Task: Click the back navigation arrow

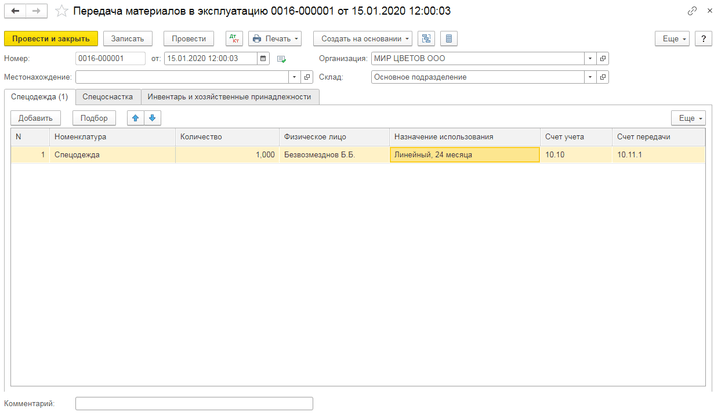Action: [15, 11]
